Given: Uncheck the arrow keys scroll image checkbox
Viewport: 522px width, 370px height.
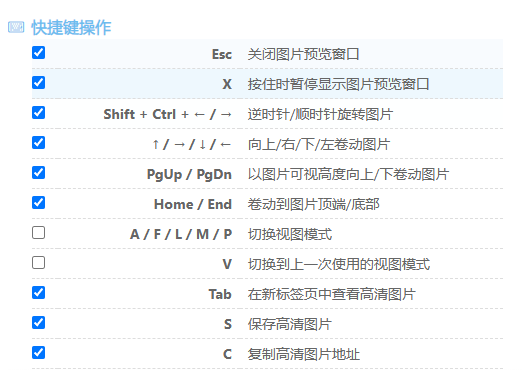Looking at the screenshot, I should 39,143.
